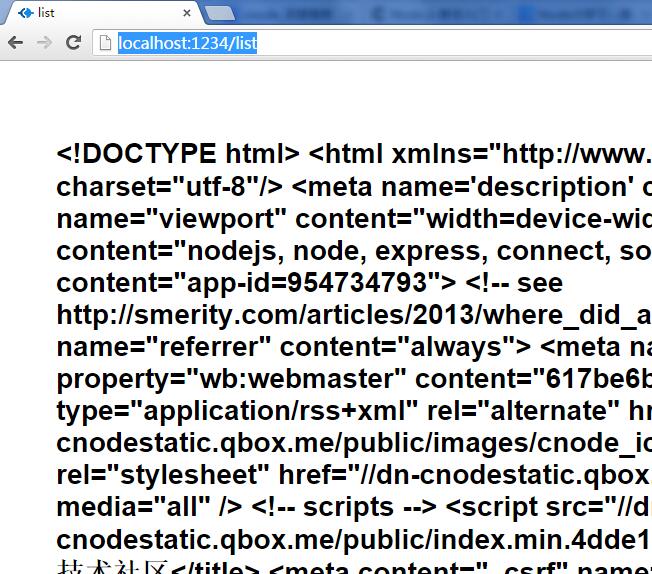
Task: Close the list tab
Action: tap(187, 13)
